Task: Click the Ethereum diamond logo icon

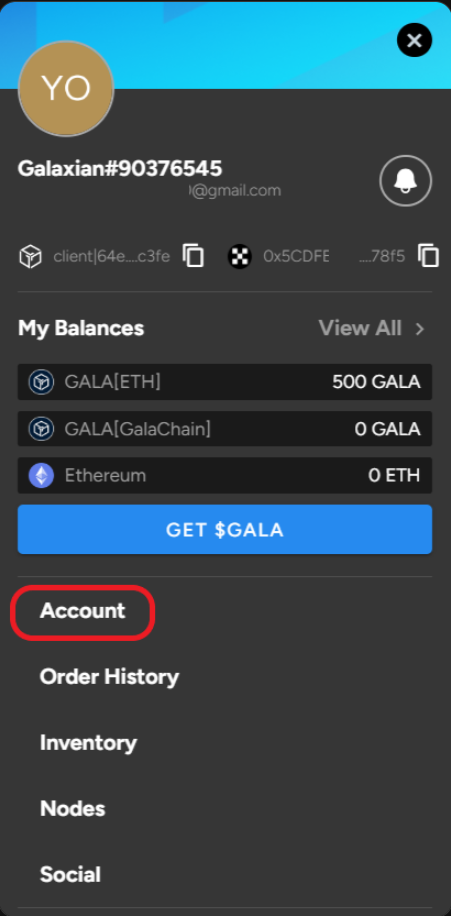Action: [41, 476]
